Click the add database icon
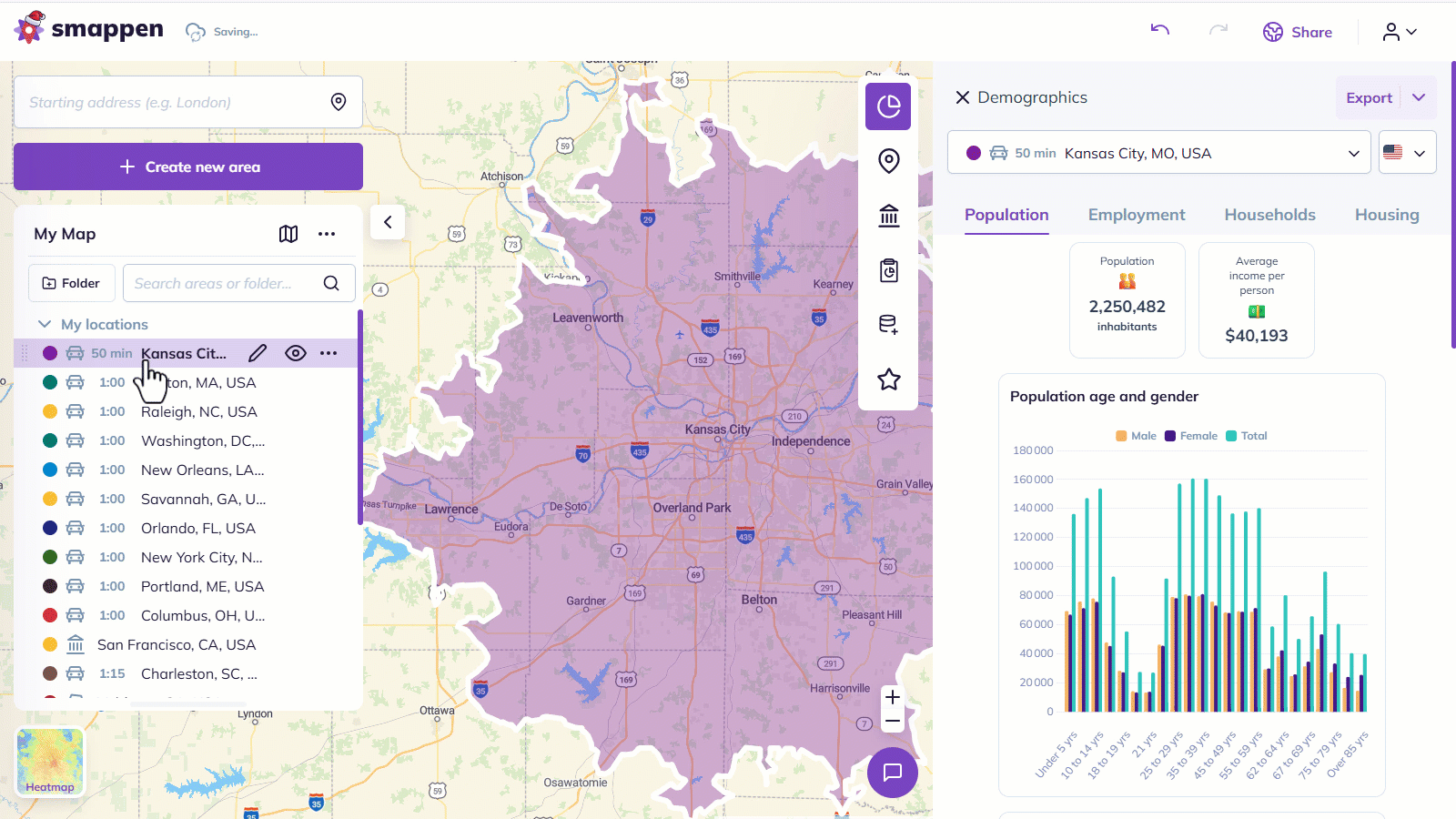 (888, 325)
